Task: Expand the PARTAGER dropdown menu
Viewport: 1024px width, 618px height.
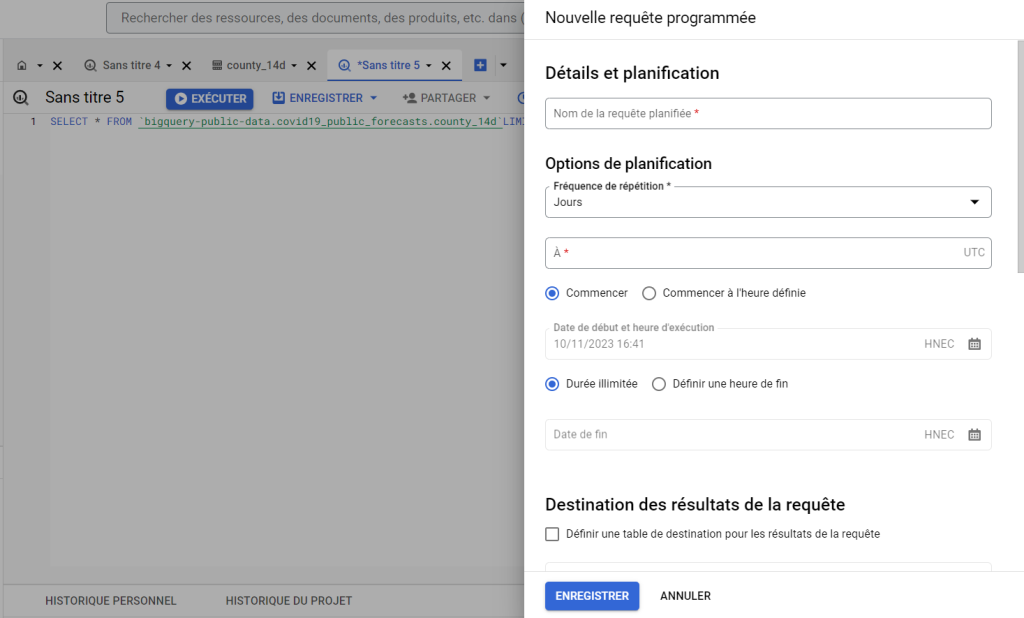Action: [486, 98]
